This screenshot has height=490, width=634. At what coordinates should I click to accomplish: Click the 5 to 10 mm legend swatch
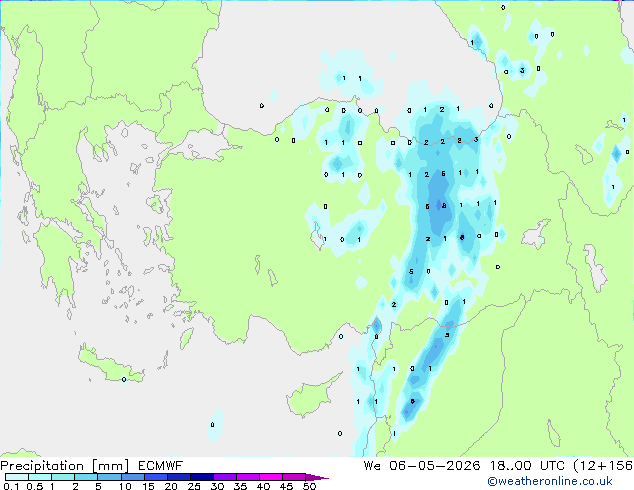click(109, 477)
